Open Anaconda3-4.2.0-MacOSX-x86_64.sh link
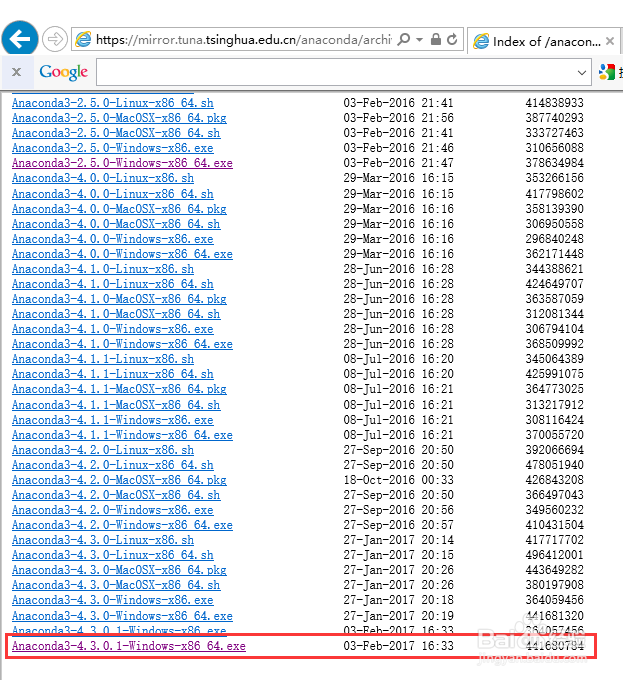Screen dimensions: 623x680 116,495
